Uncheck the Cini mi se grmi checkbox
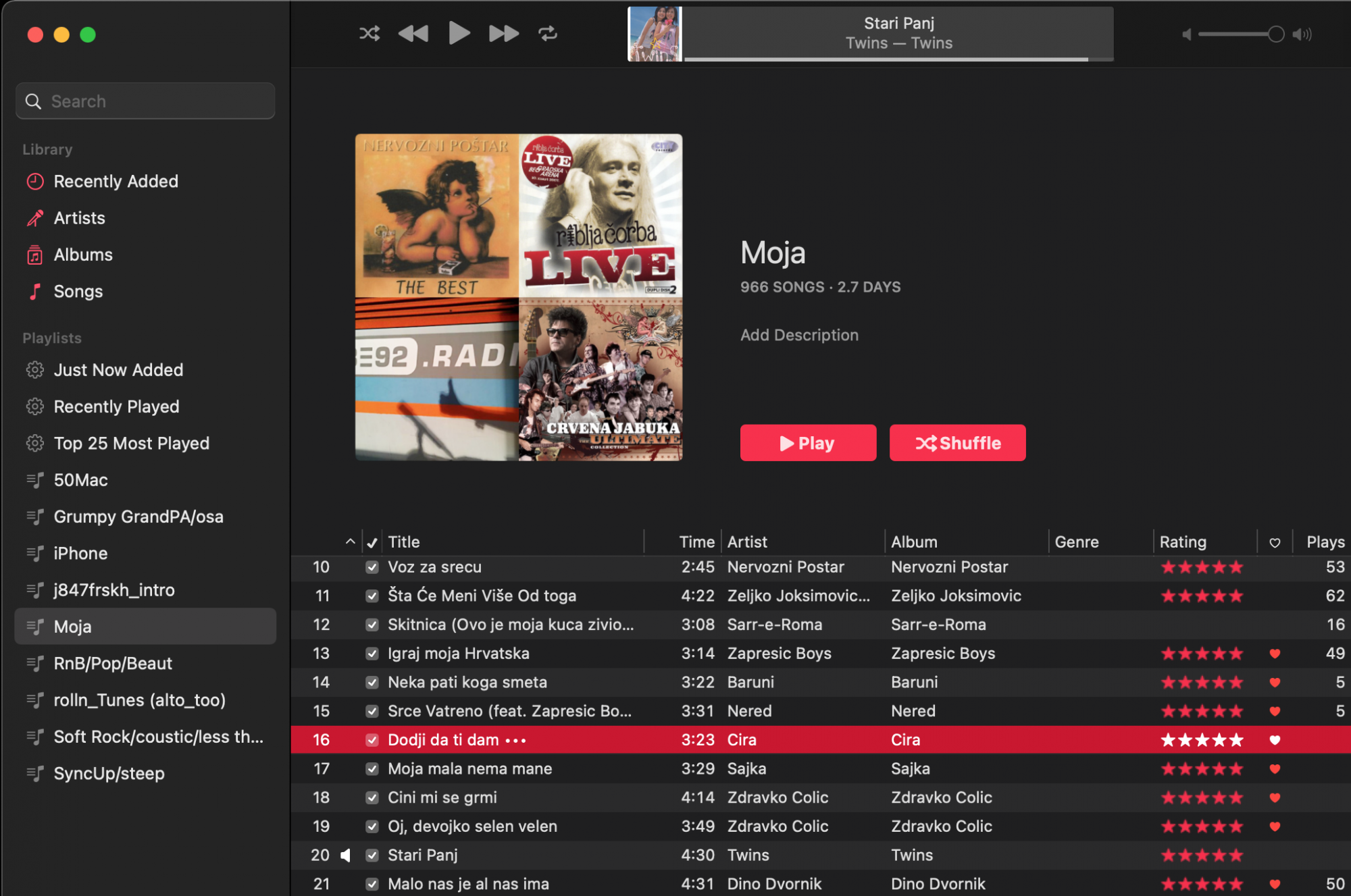 (372, 797)
